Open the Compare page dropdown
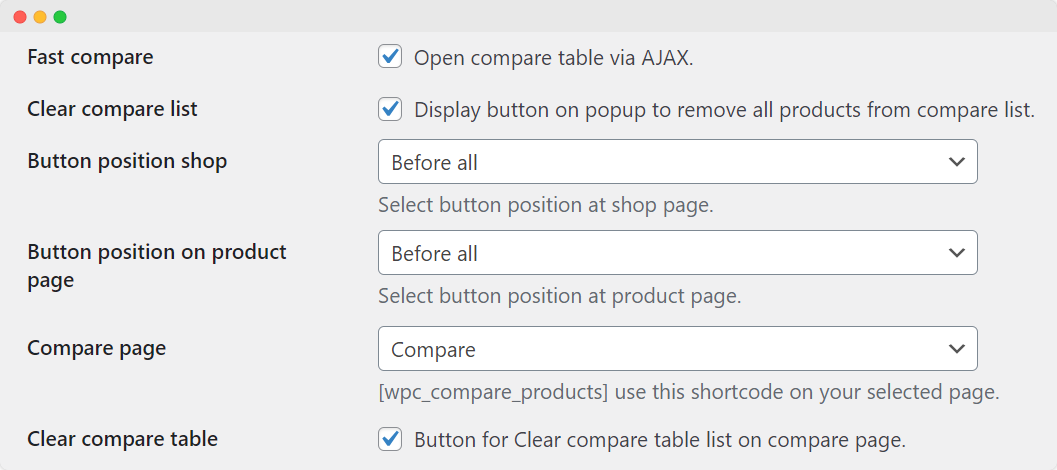 click(677, 349)
